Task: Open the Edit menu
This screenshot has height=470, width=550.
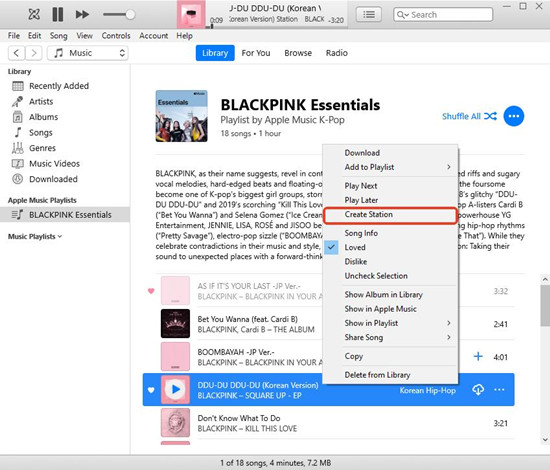Action: [34, 35]
